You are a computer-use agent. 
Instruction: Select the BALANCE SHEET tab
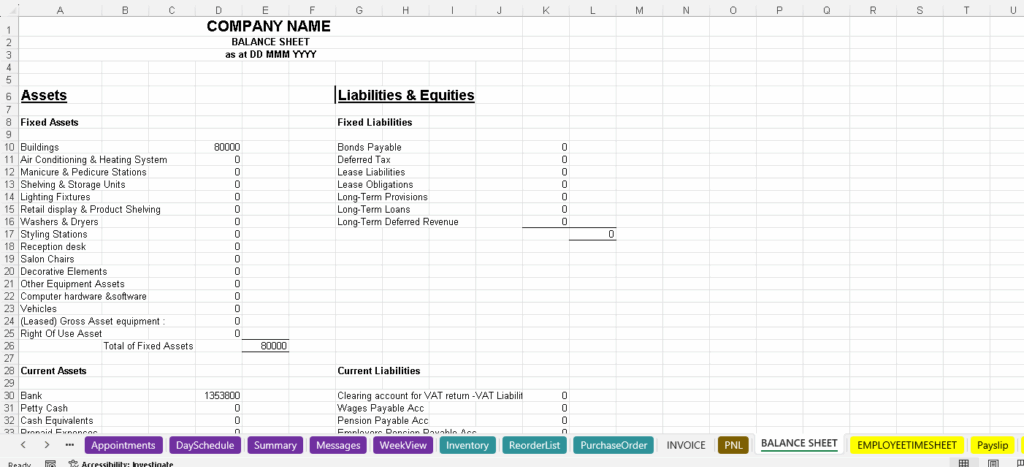click(x=799, y=444)
